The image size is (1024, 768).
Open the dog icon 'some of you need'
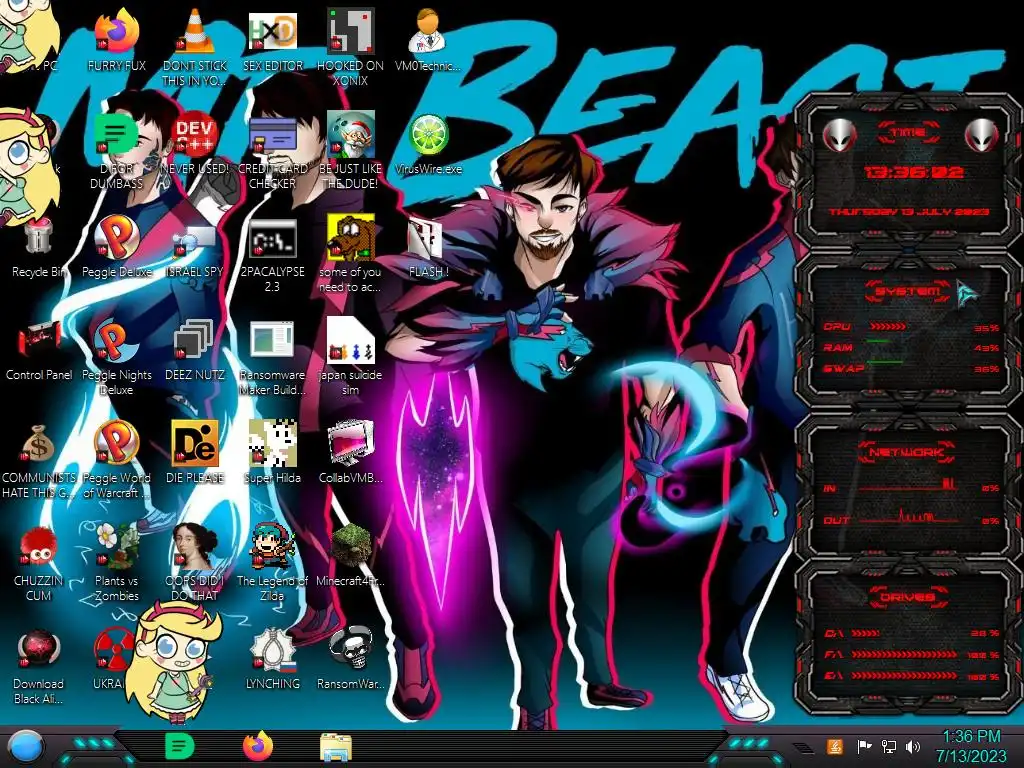click(350, 237)
